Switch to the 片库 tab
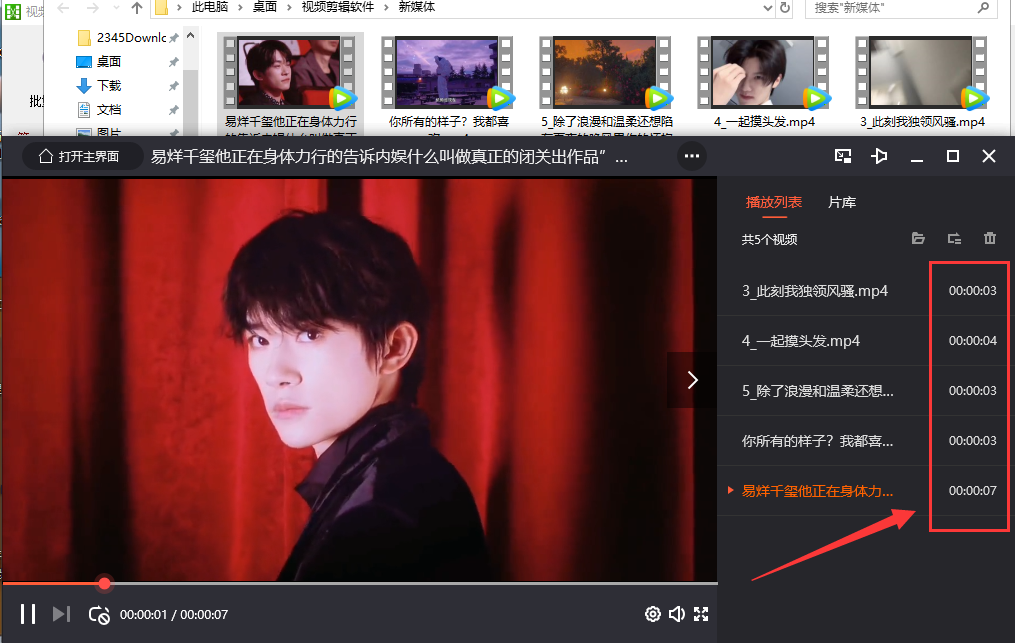Screen dimensions: 1015x643 click(x=842, y=203)
